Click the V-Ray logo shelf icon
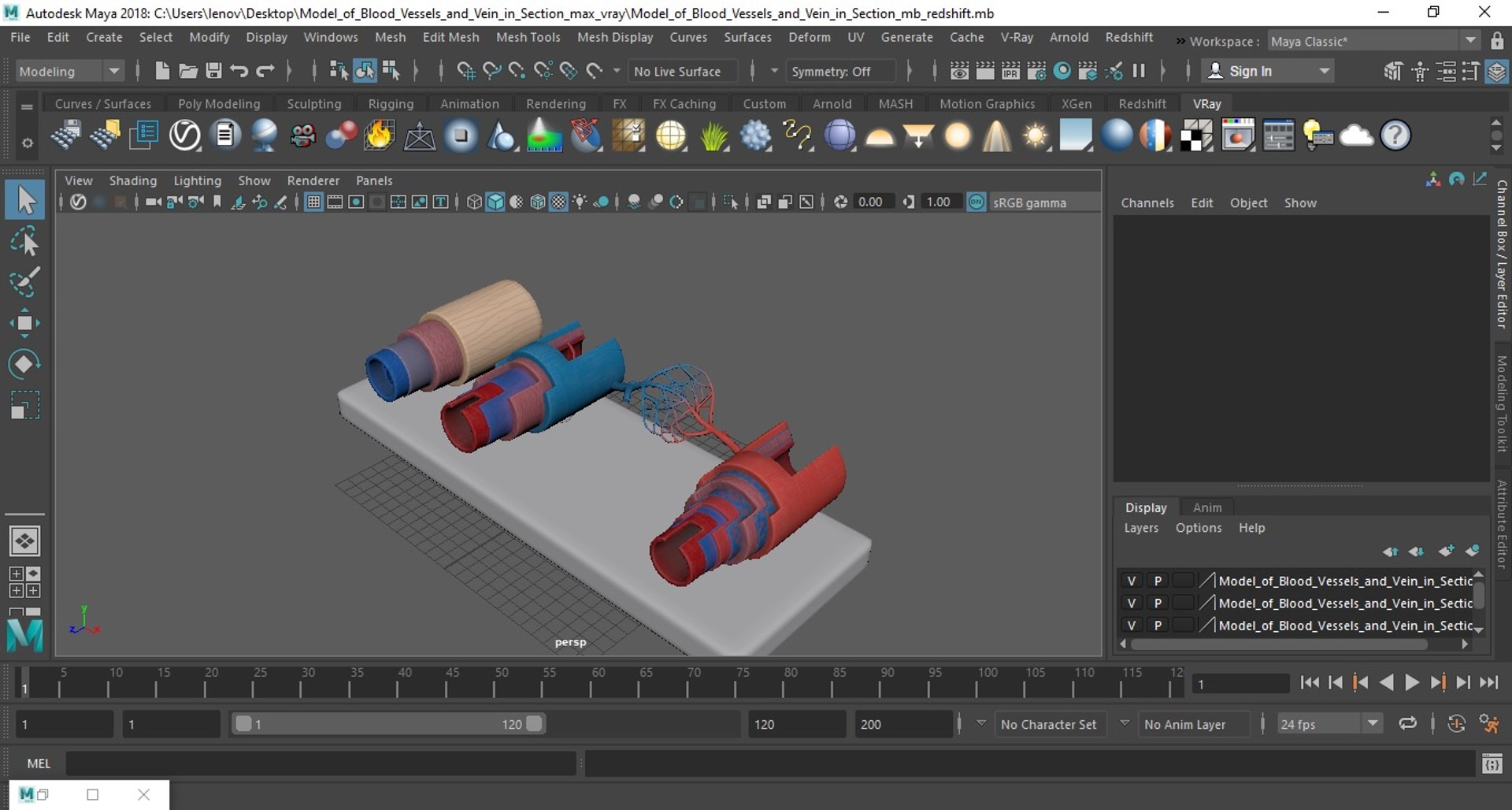This screenshot has height=810, width=1512. tap(185, 136)
